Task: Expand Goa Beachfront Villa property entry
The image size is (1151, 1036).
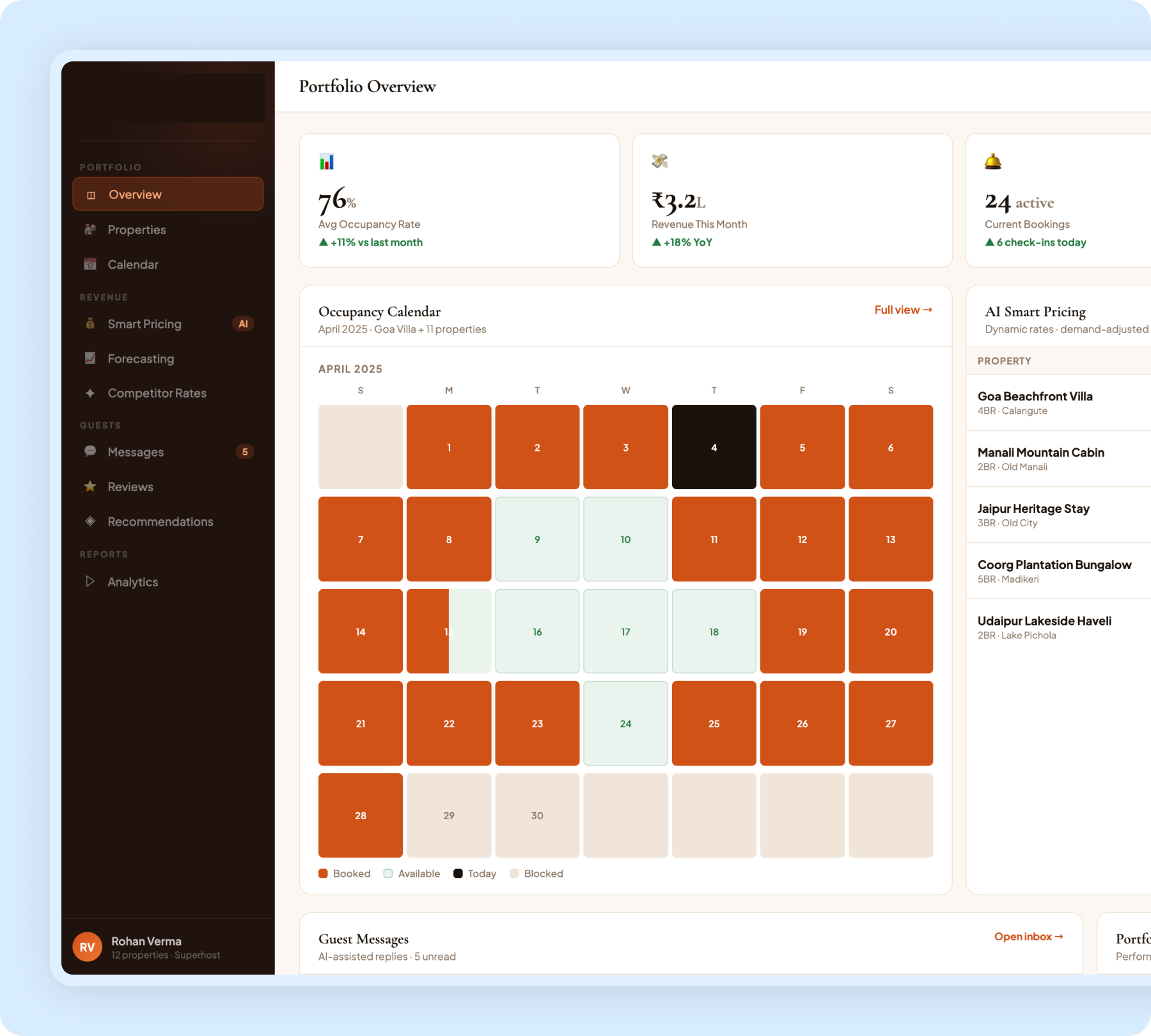Action: (x=1034, y=402)
